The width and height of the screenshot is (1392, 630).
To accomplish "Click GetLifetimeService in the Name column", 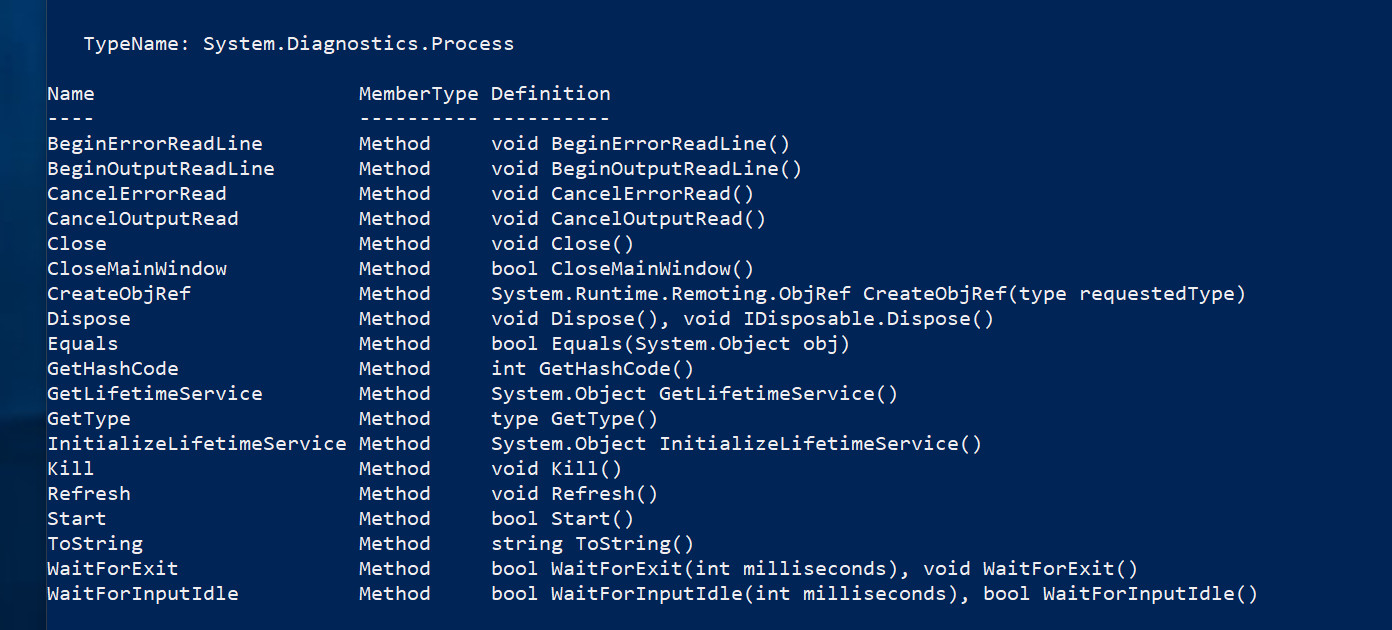I will [155, 394].
